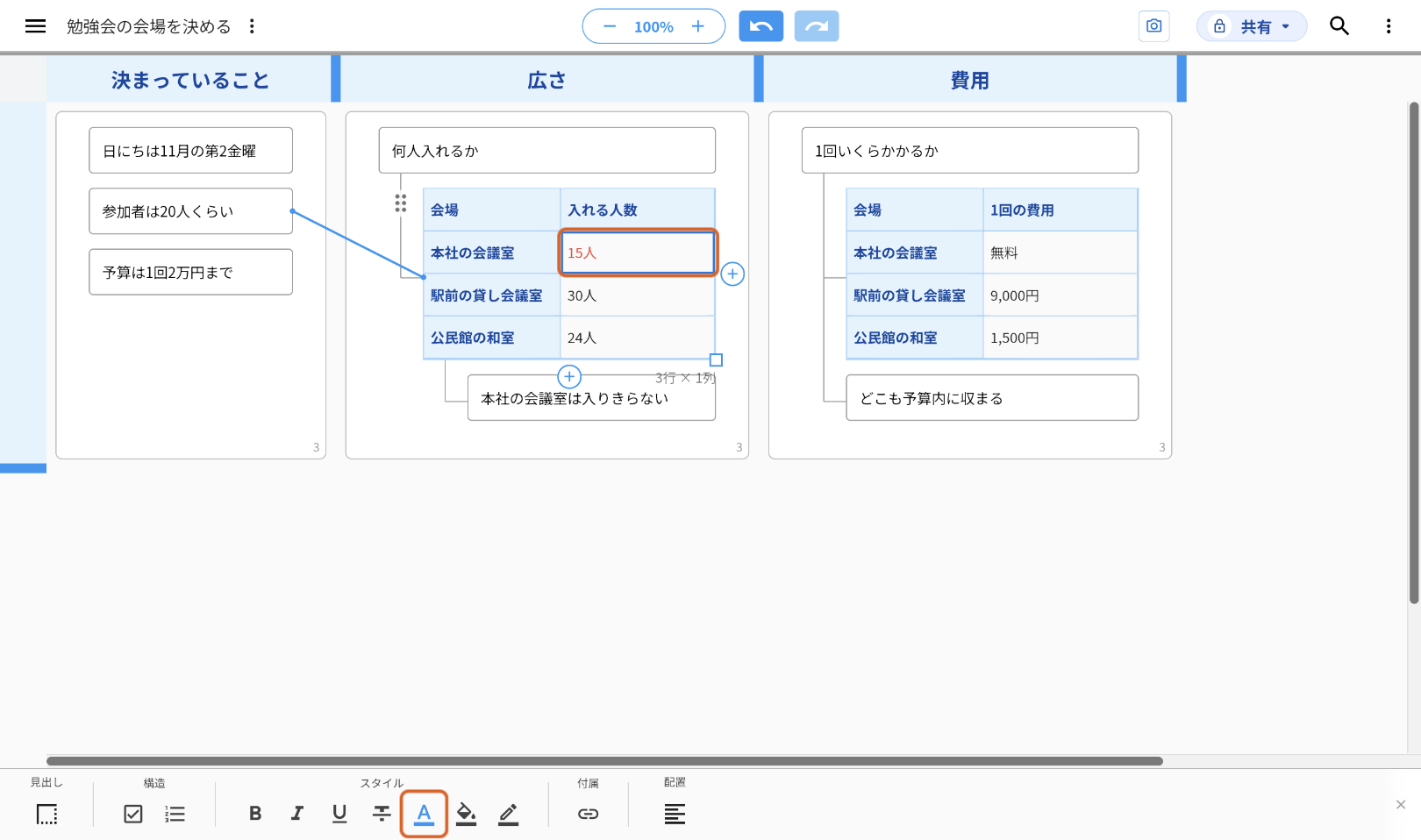Take a snapshot with the camera icon
1421x840 pixels.
point(1153,26)
